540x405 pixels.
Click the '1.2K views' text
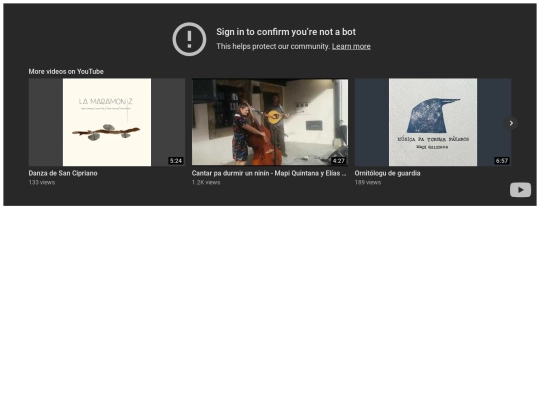[x=206, y=183]
